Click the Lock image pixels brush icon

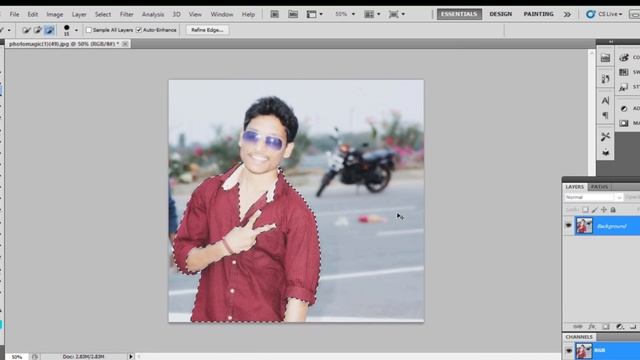(x=595, y=210)
